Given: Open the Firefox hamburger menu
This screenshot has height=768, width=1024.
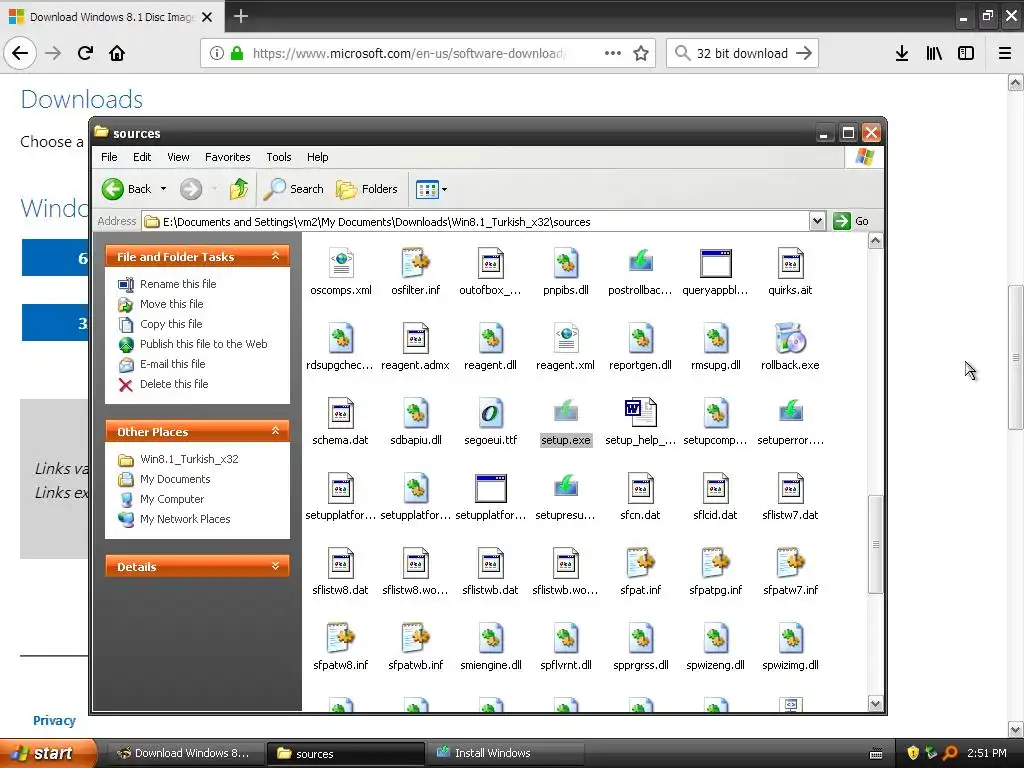Looking at the screenshot, I should tap(1004, 54).
